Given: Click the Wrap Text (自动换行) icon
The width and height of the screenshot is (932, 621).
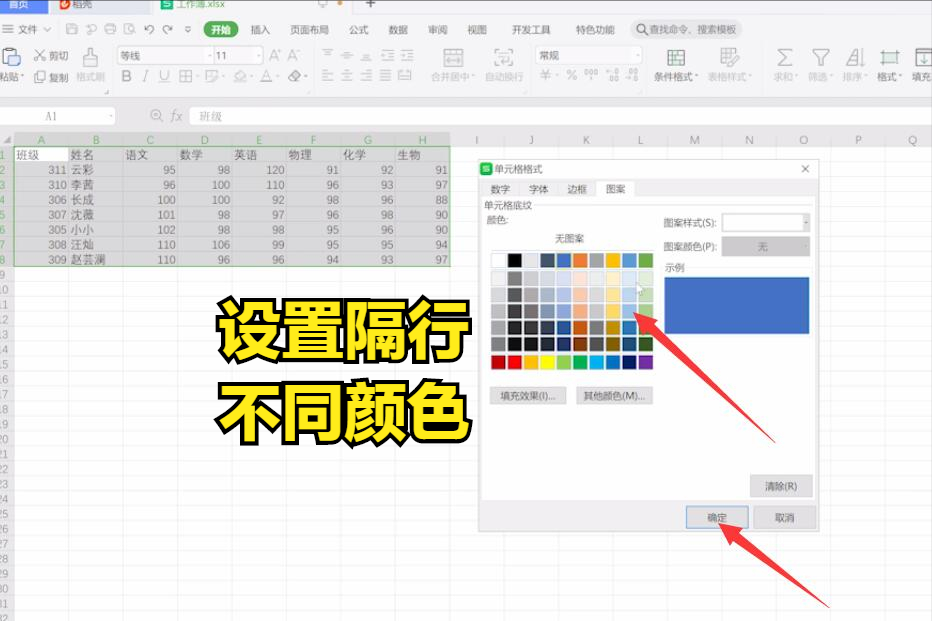Looking at the screenshot, I should (503, 57).
